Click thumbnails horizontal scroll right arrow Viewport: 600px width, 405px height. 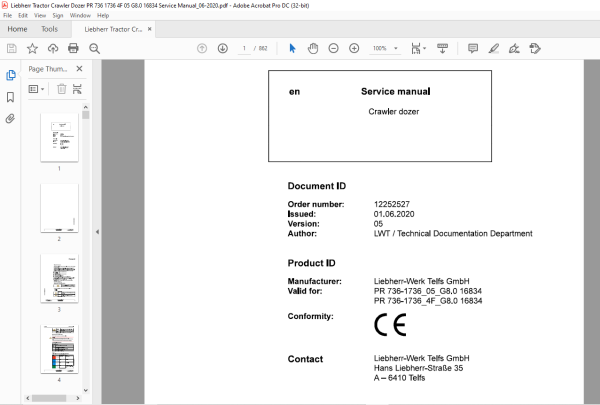tap(78, 398)
